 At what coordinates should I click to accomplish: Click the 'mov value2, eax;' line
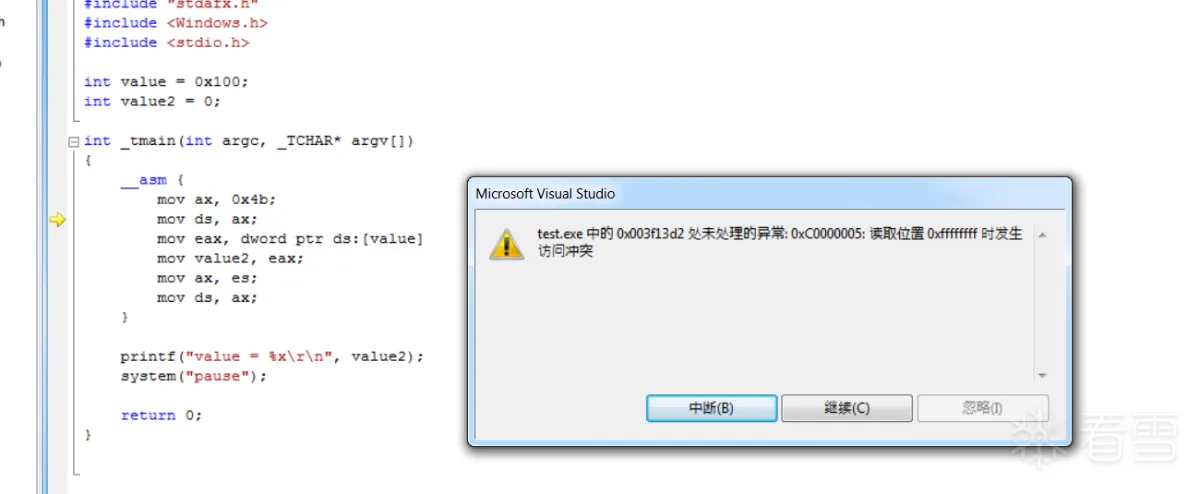click(x=230, y=258)
